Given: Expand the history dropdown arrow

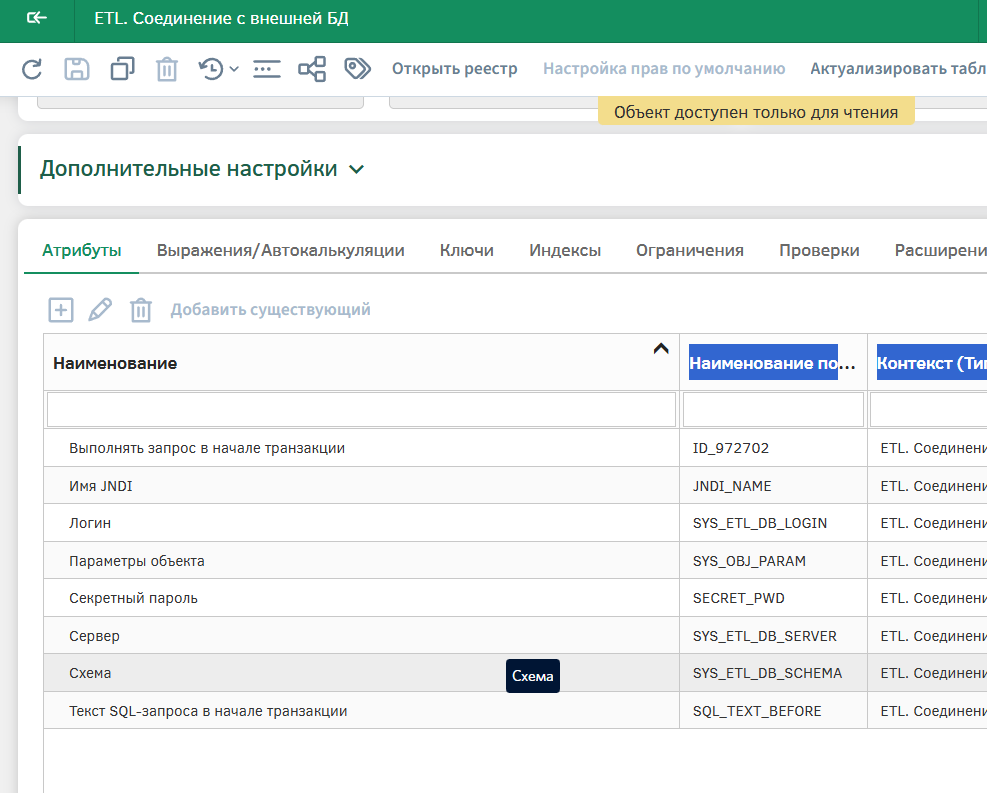Looking at the screenshot, I should [x=234, y=69].
